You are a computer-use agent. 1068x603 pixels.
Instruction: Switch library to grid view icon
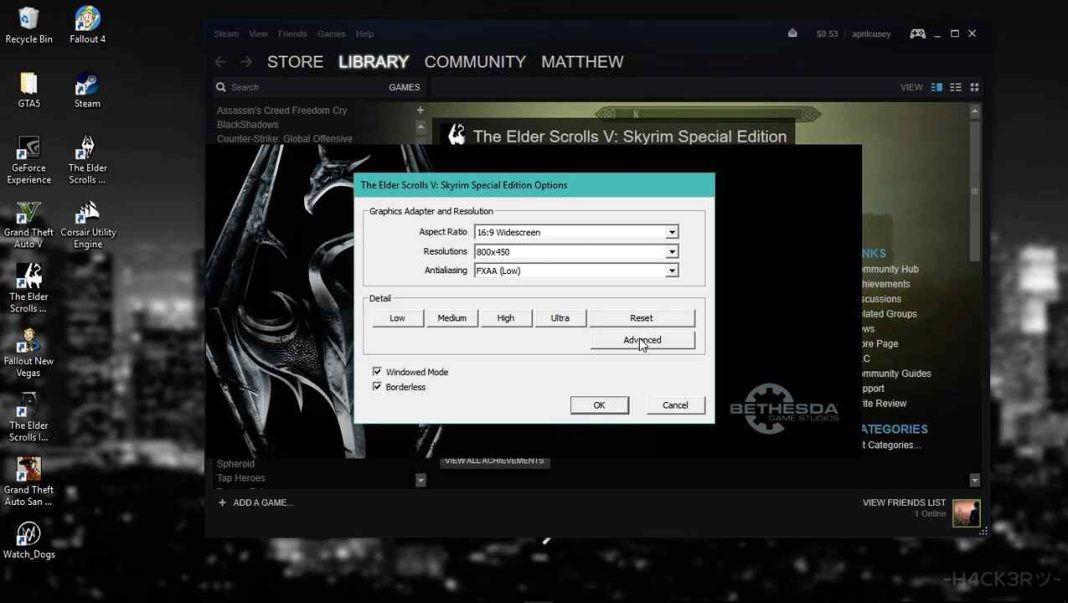[974, 87]
